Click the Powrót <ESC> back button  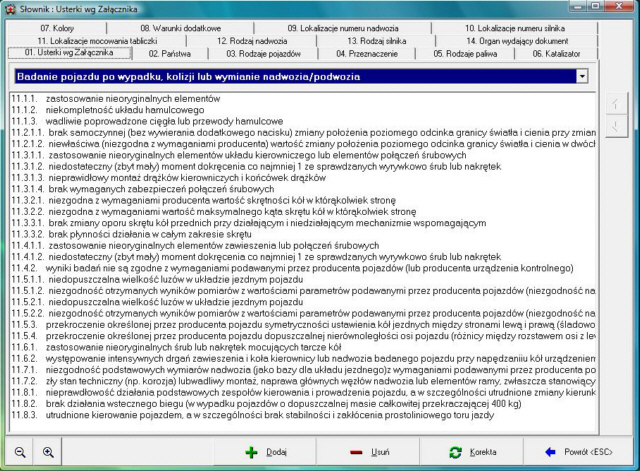coord(578,452)
